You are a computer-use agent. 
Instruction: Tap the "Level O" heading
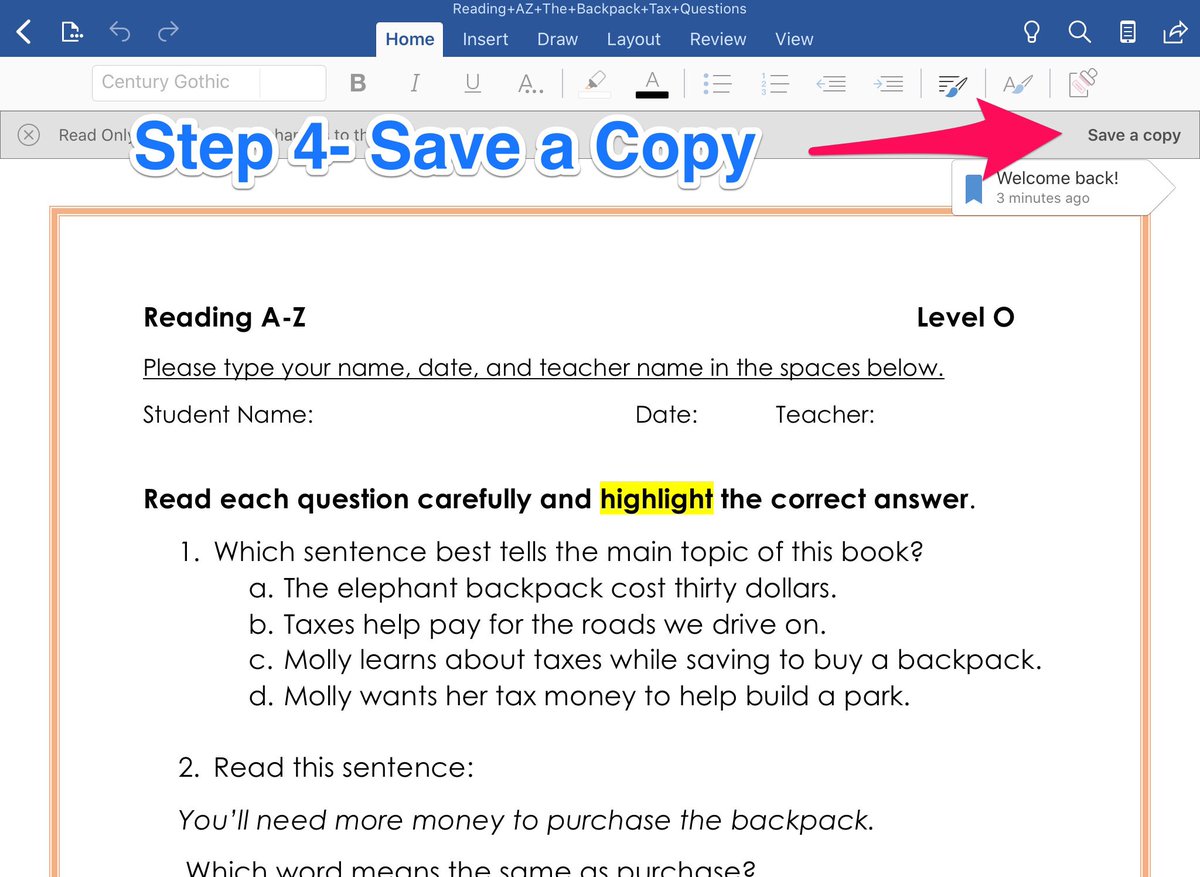click(x=965, y=318)
